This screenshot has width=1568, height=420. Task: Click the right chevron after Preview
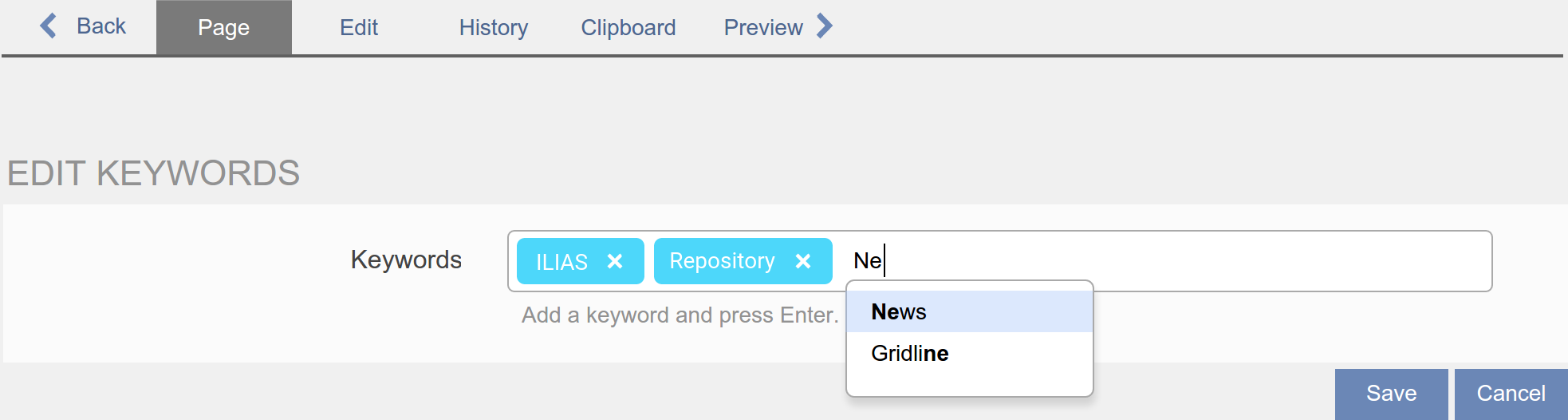[825, 26]
